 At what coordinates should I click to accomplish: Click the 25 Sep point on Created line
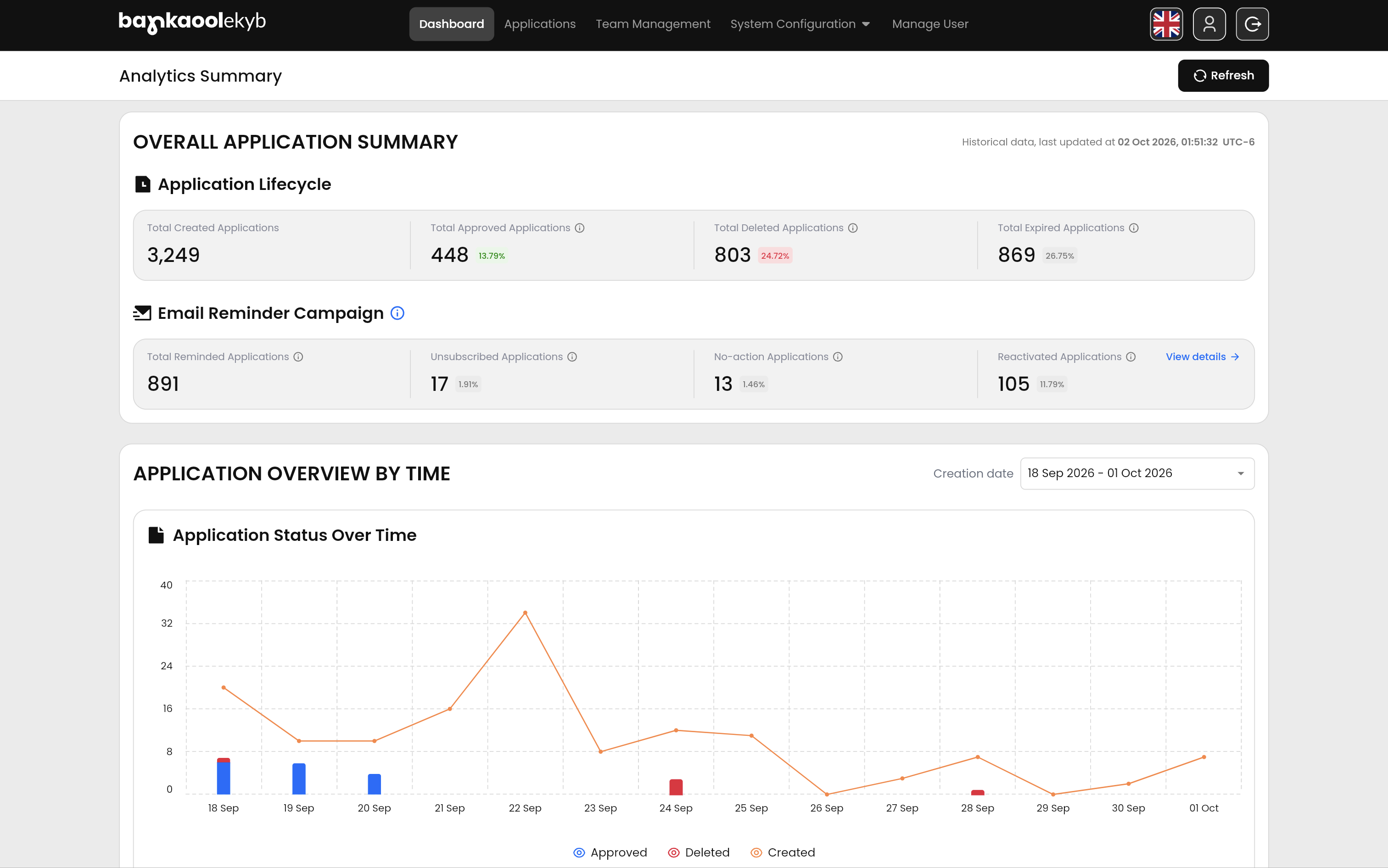[751, 735]
